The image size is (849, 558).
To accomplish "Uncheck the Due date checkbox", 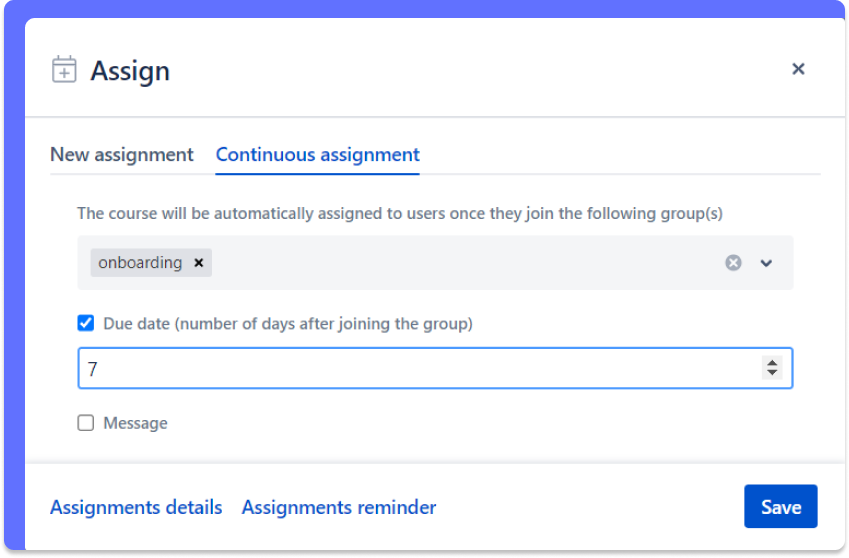I will [86, 323].
